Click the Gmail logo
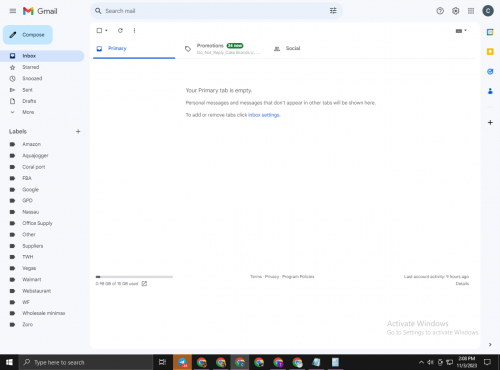500x370 pixels. coord(40,11)
